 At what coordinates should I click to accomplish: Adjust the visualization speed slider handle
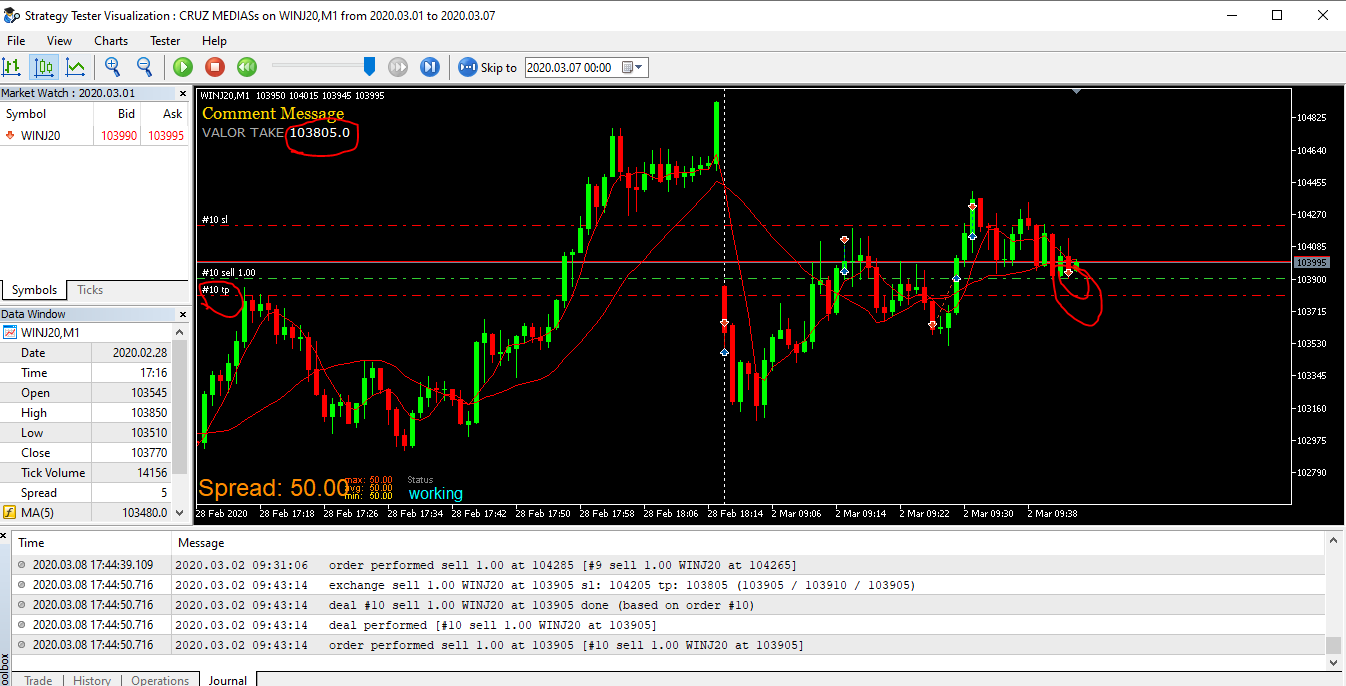tap(369, 66)
